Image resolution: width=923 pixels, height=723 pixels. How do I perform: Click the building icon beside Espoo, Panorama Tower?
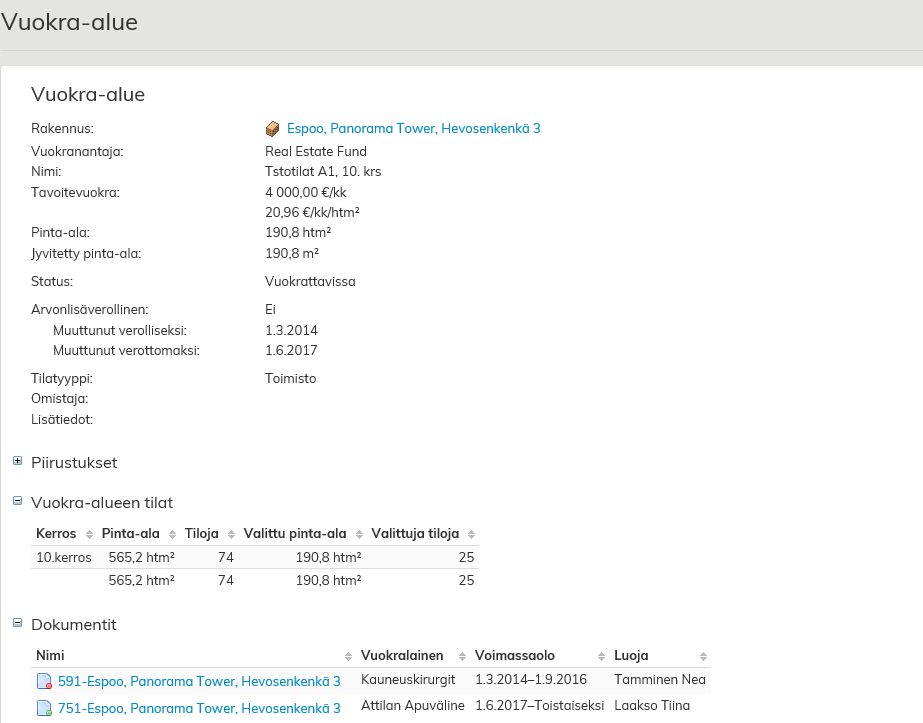coord(272,129)
